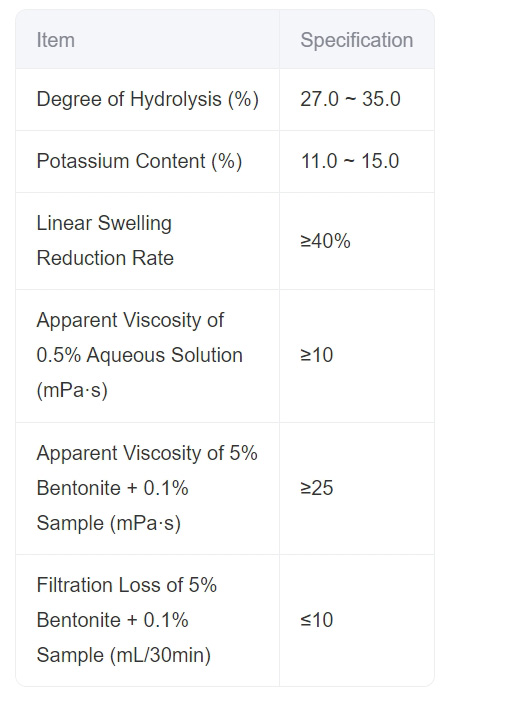Click the 11.0 ~ 15.0 value
This screenshot has width=520, height=702.
tap(349, 161)
